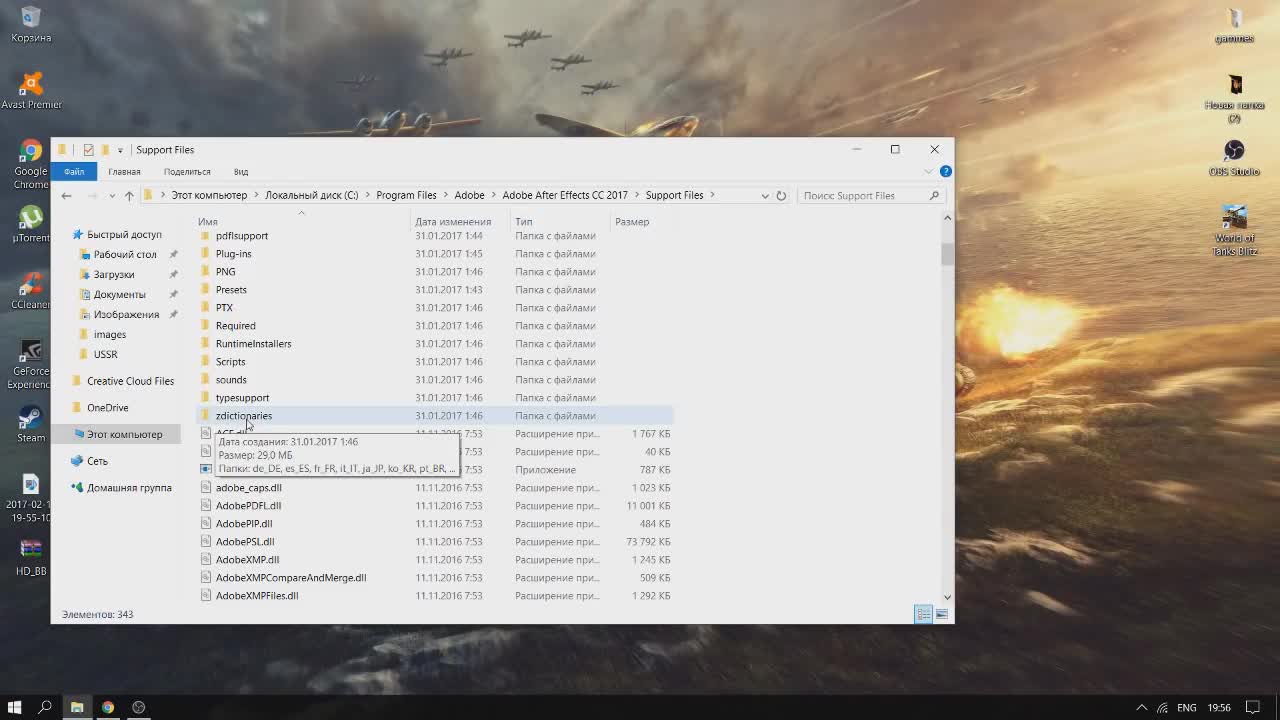The height and width of the screenshot is (720, 1280).
Task: Select the Plug-ins folder
Action: (233, 254)
